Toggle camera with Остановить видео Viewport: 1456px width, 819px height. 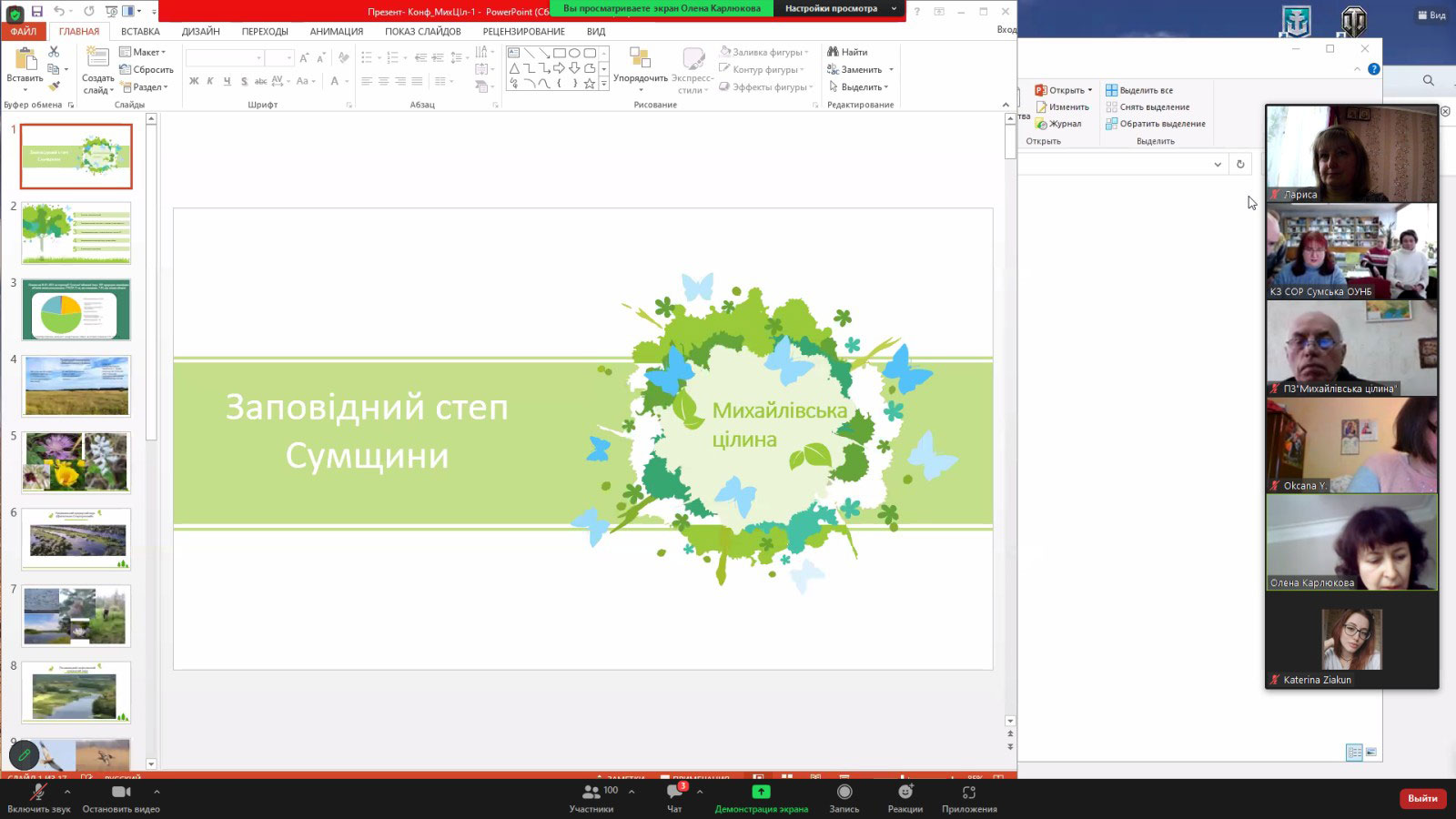point(121,798)
